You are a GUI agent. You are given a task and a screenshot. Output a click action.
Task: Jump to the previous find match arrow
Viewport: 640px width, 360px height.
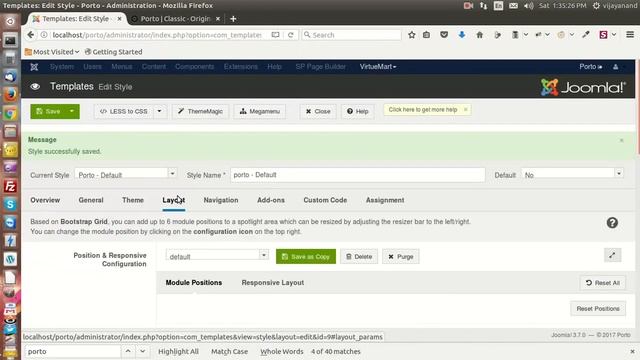(x=128, y=351)
